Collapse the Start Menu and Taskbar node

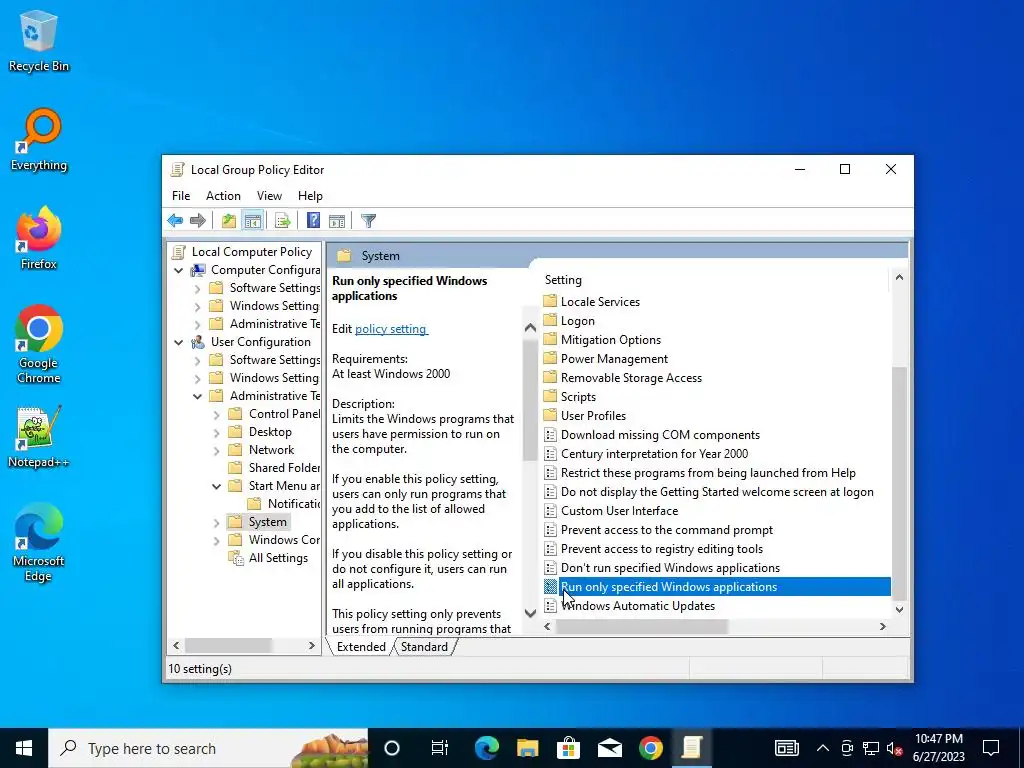coord(216,486)
